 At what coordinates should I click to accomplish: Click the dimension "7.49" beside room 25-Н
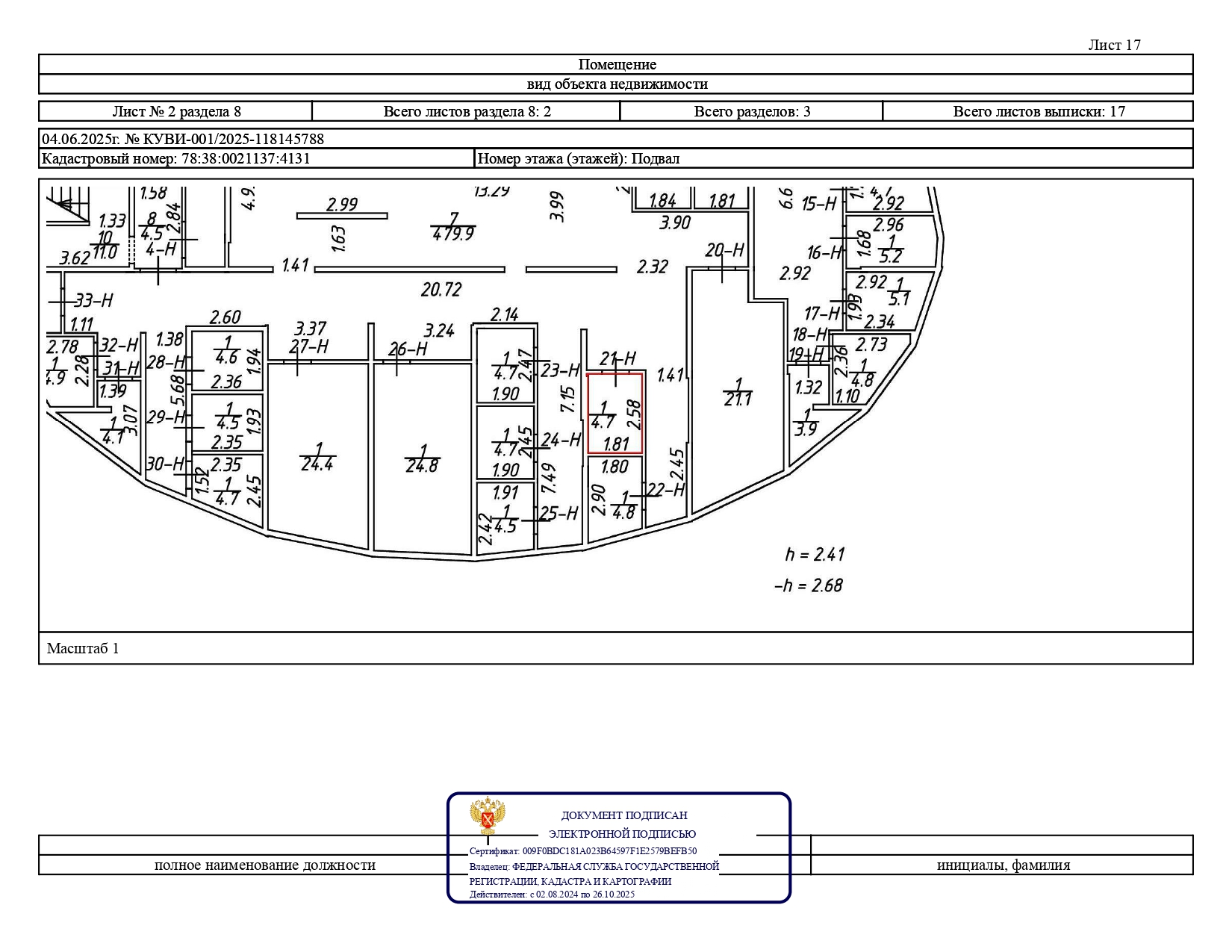pyautogui.click(x=549, y=479)
